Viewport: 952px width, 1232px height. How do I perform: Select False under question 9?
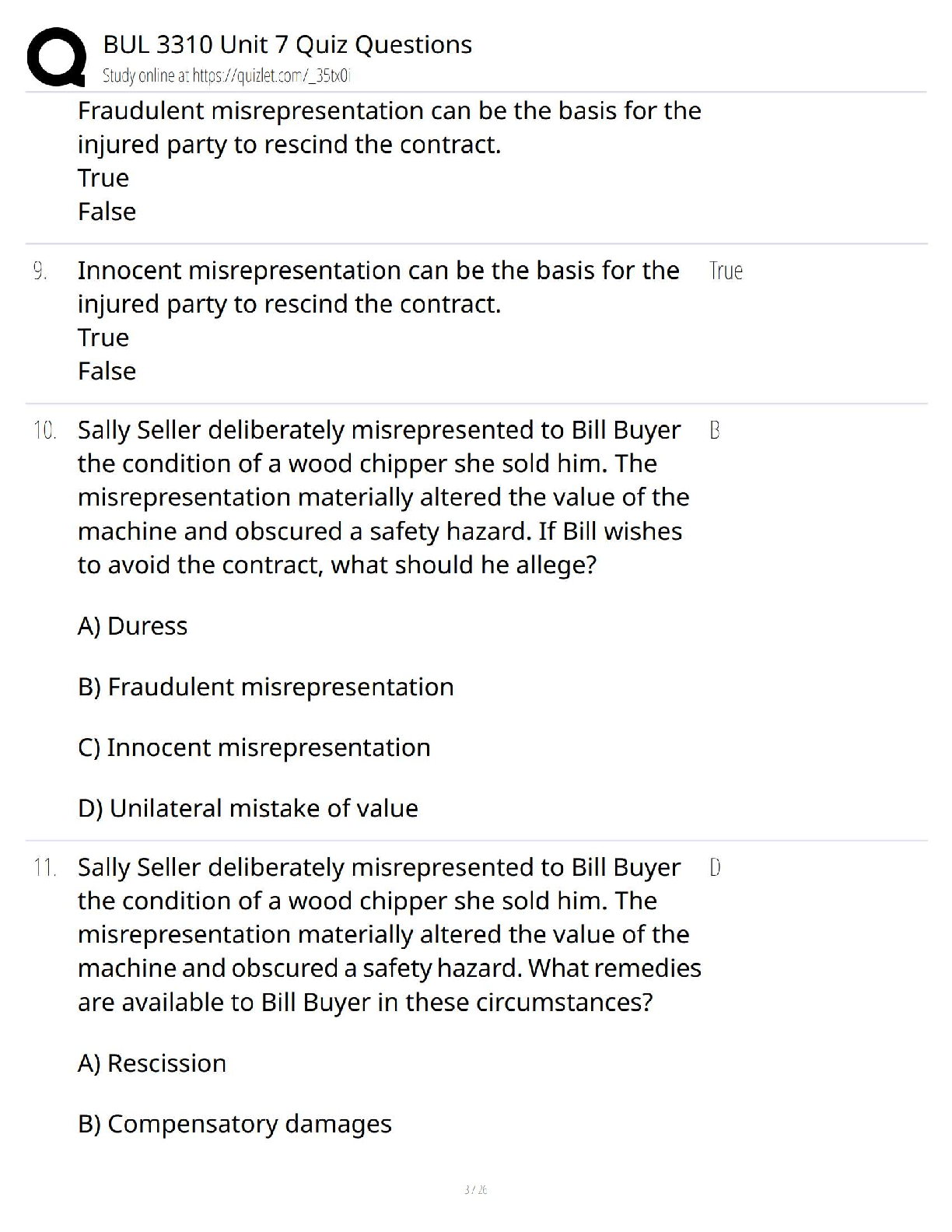pos(107,371)
